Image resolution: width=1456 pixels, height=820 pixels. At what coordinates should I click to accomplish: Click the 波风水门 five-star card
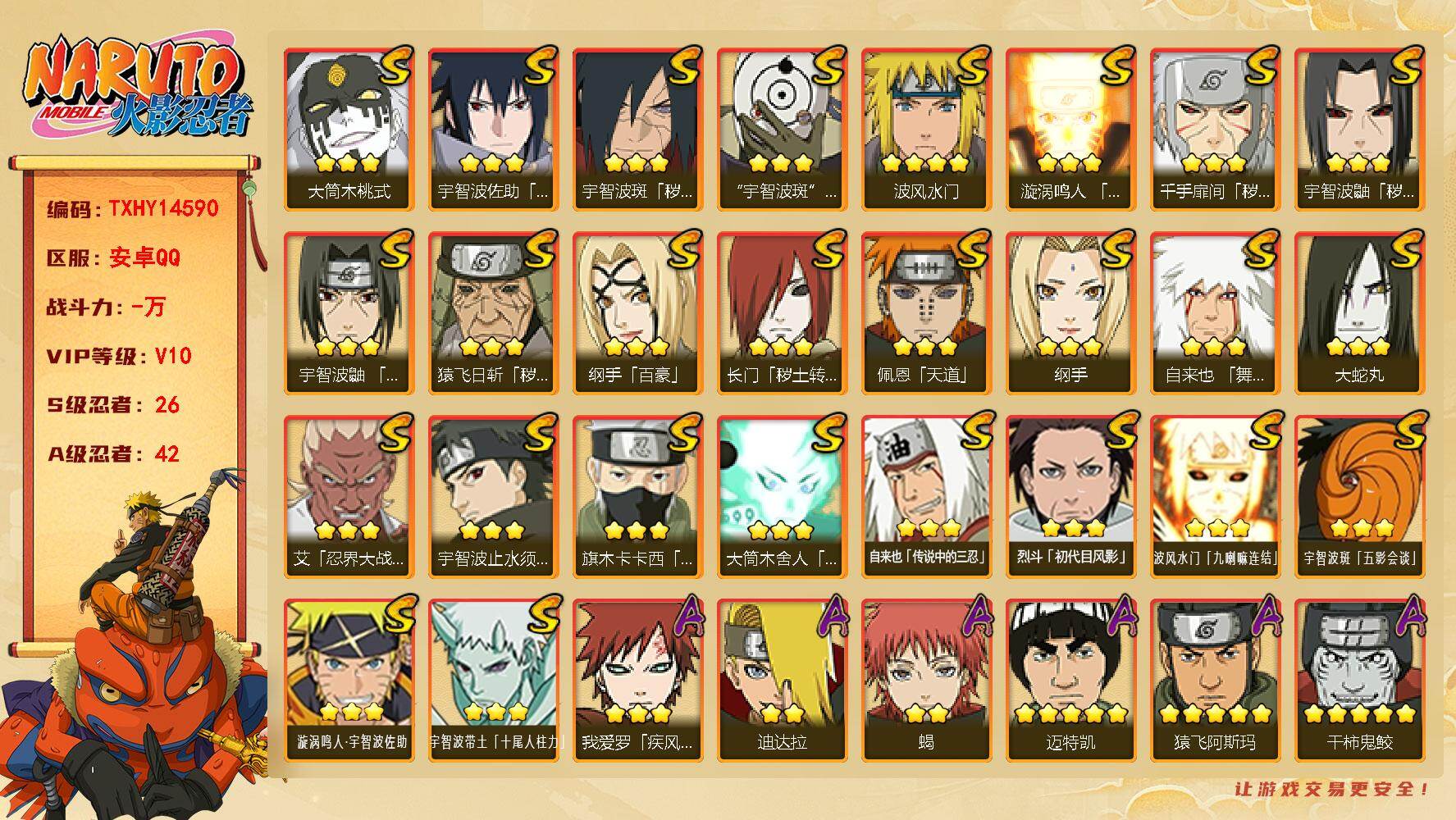coord(926,130)
